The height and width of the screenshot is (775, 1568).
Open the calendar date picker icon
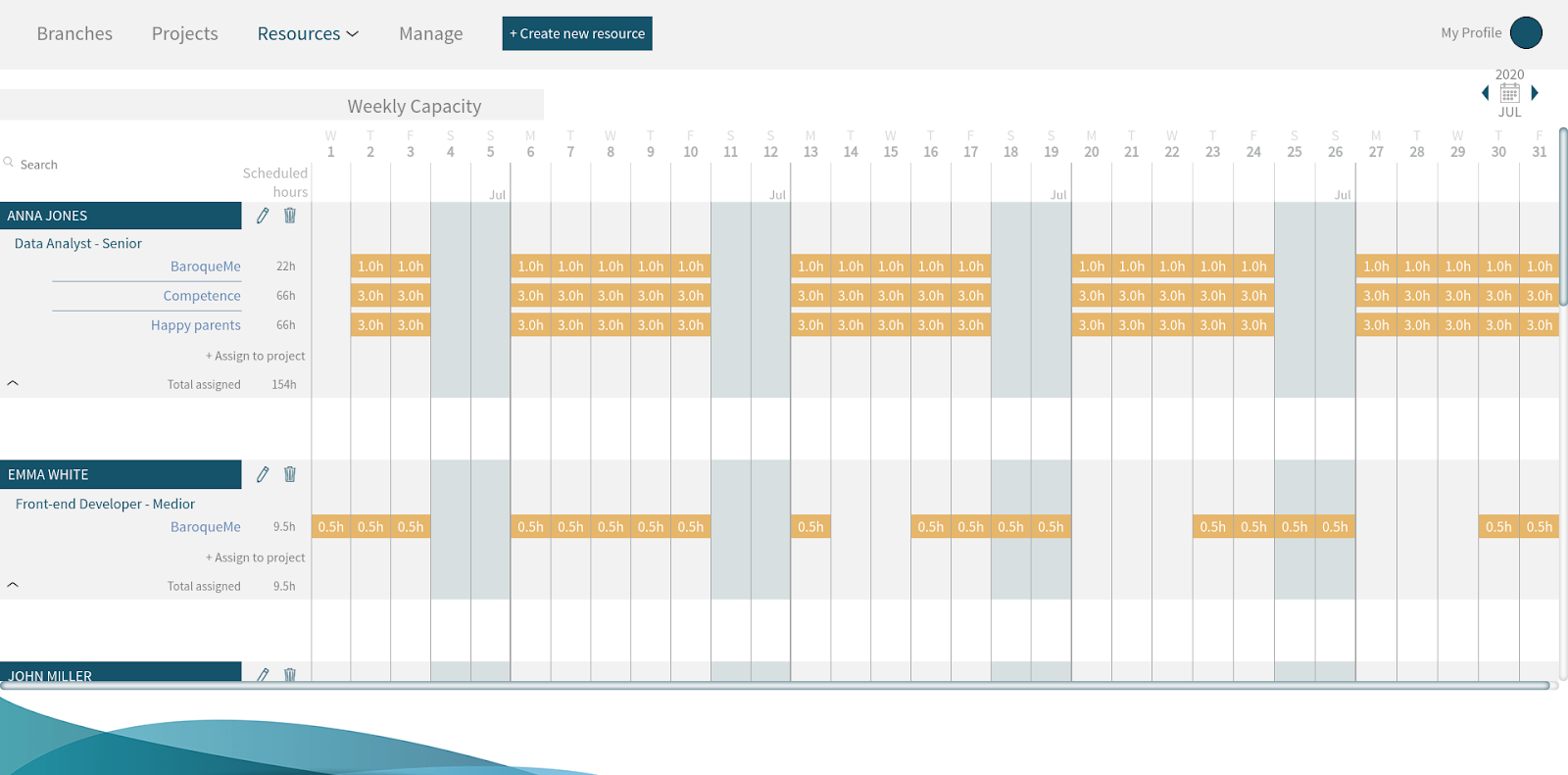[1510, 93]
